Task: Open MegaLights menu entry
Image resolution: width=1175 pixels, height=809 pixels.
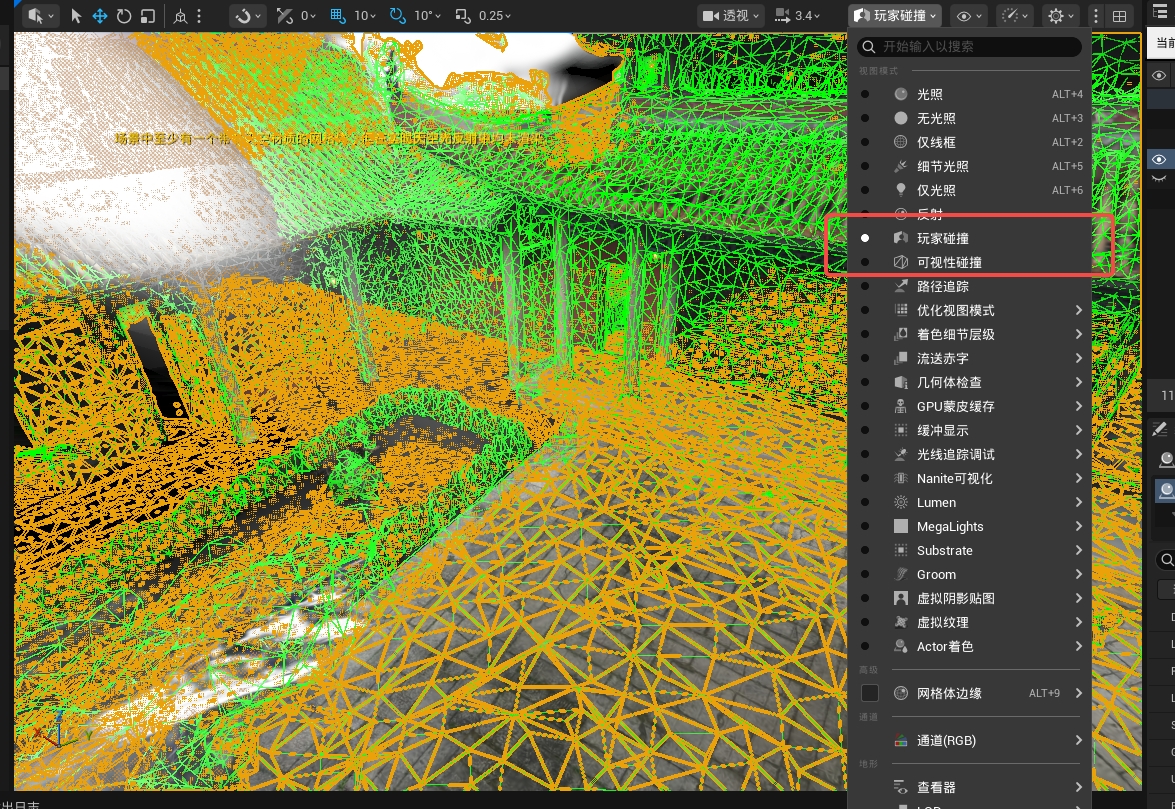Action: coord(969,526)
